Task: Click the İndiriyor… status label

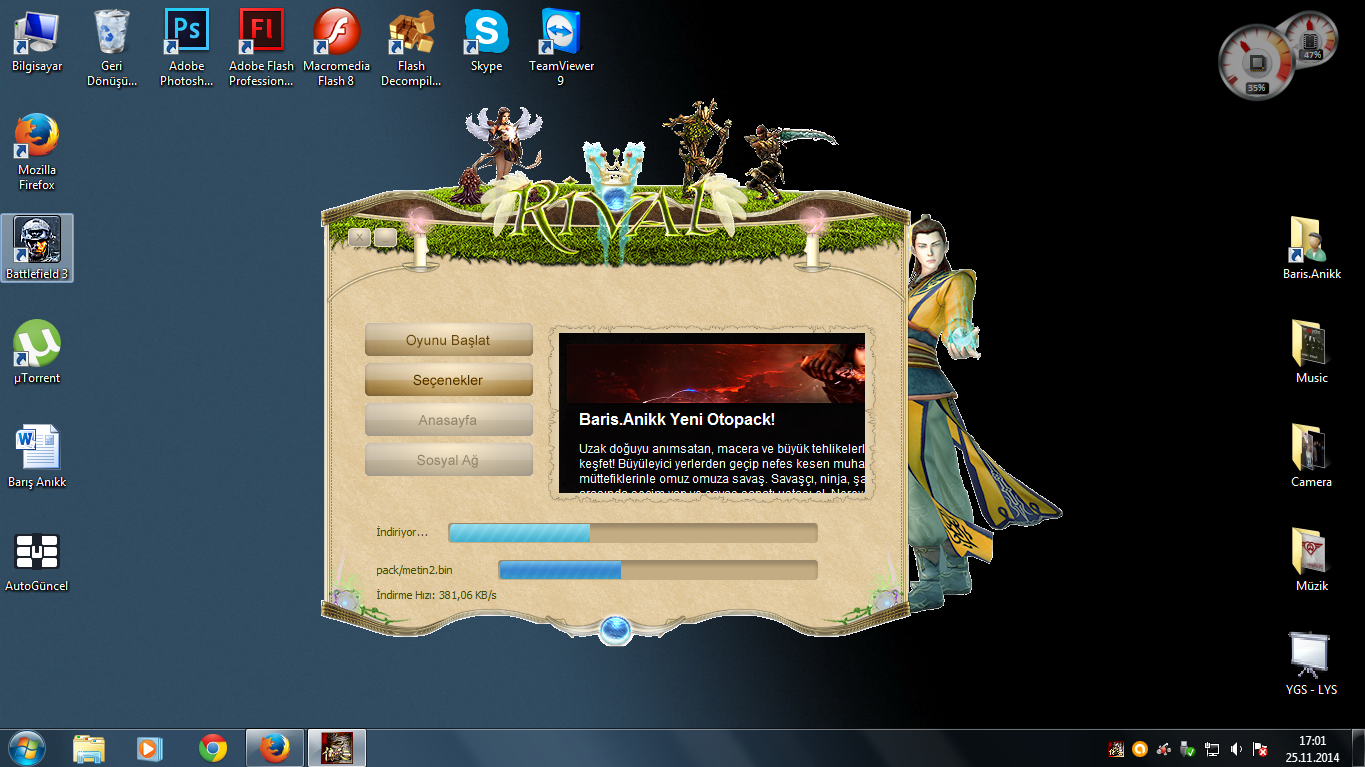Action: (402, 532)
